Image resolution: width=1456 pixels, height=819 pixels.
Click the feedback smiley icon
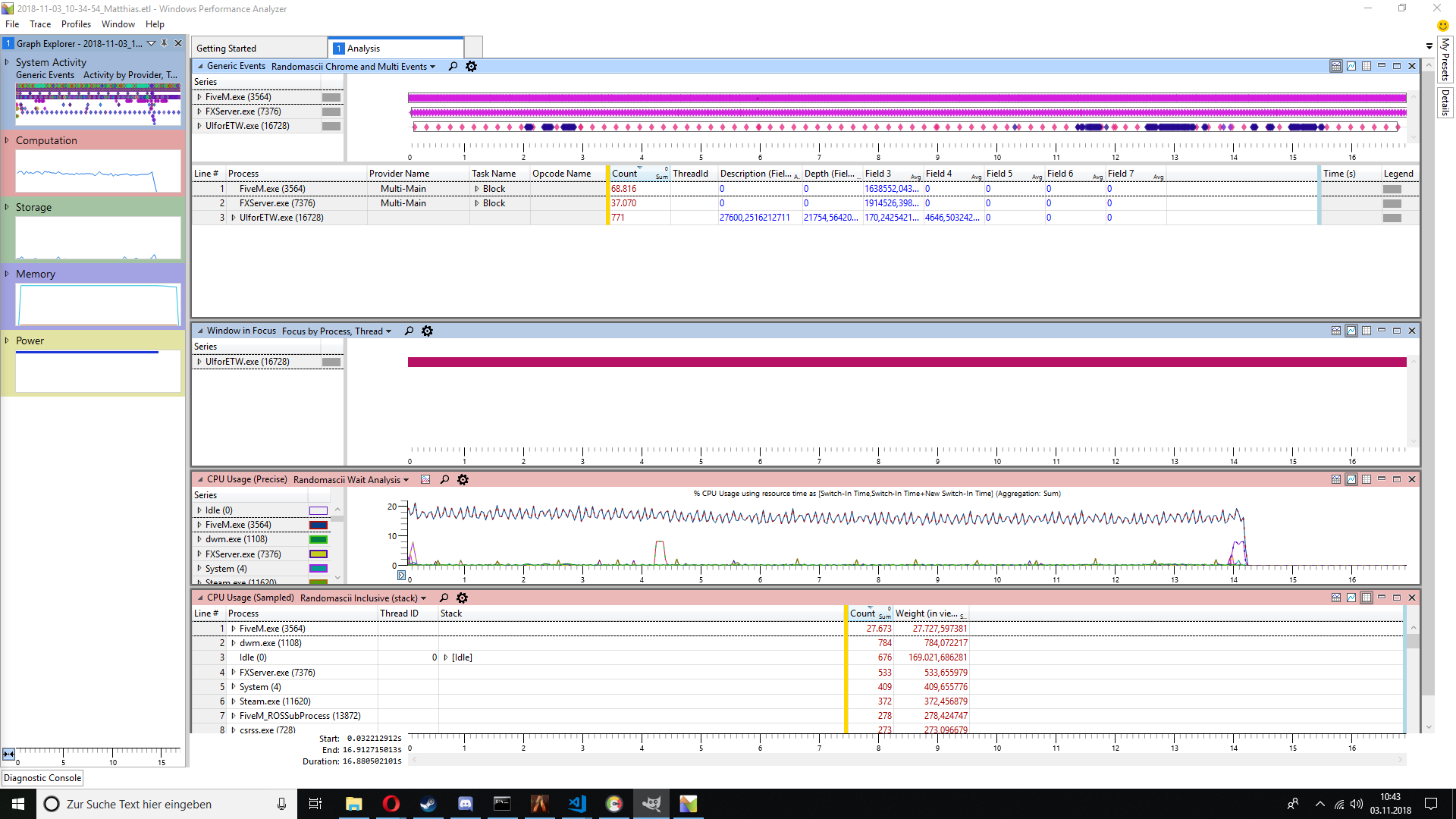pyautogui.click(x=1443, y=25)
